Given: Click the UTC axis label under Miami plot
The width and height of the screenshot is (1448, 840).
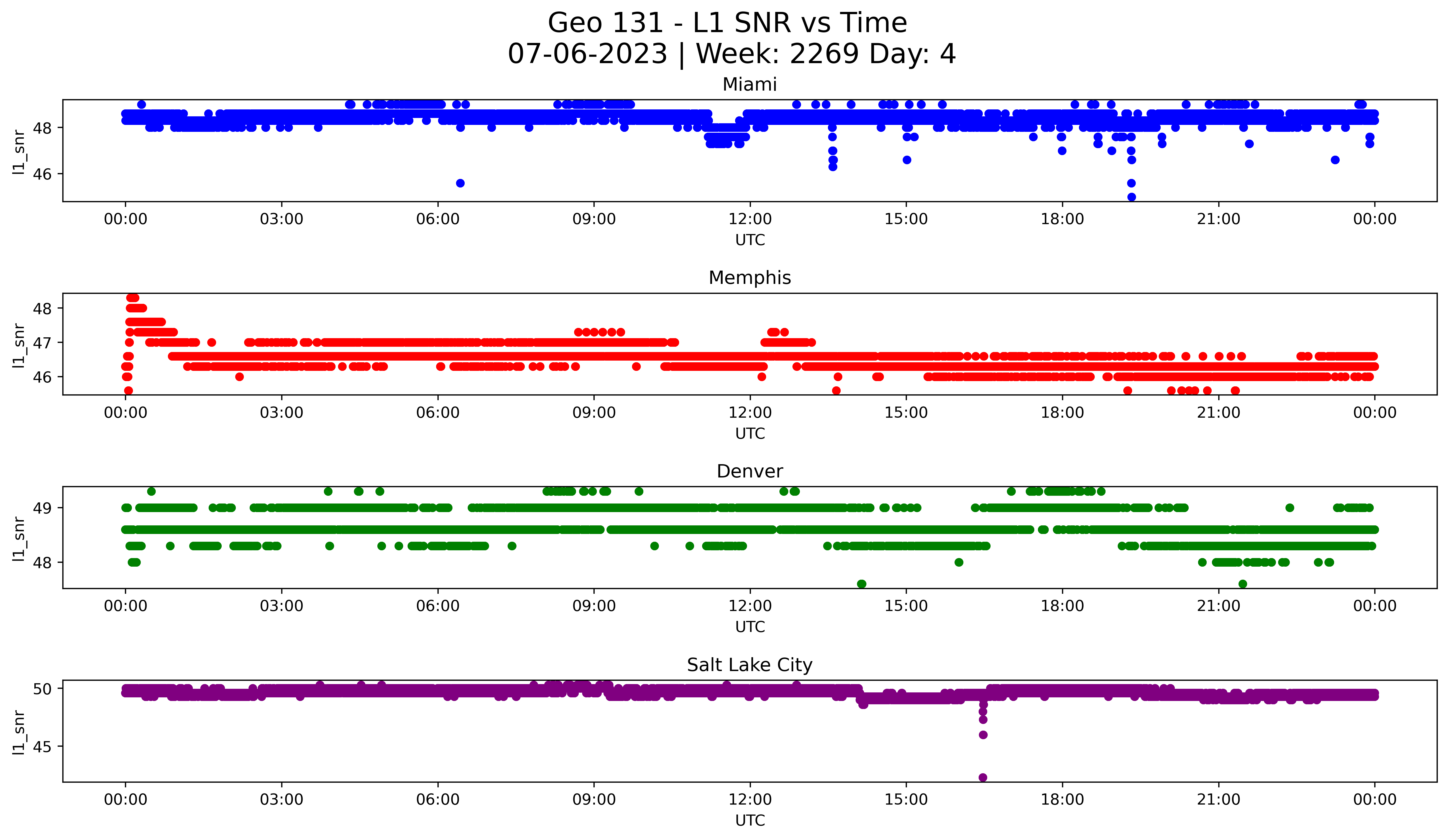Looking at the screenshot, I should click(x=750, y=240).
